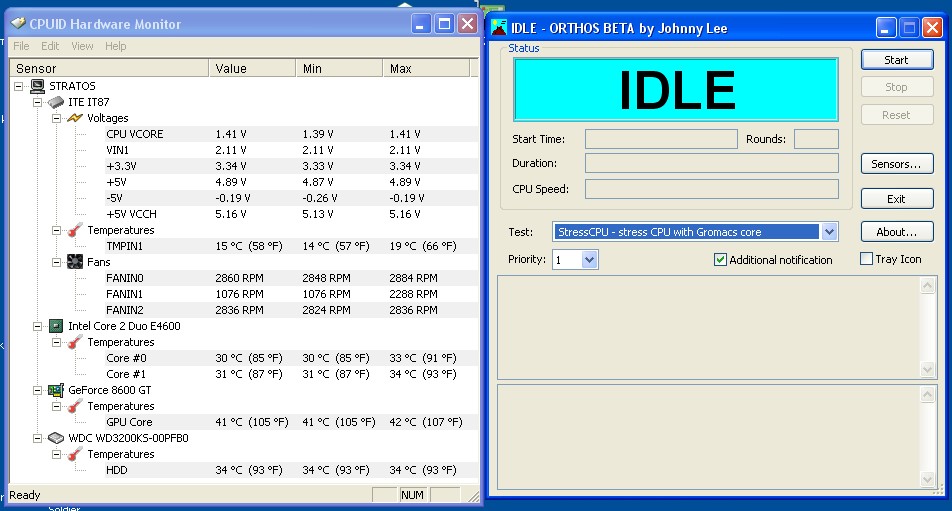The image size is (952, 511).
Task: Click the GeForce 8600 GT card icon
Action: pos(56,390)
